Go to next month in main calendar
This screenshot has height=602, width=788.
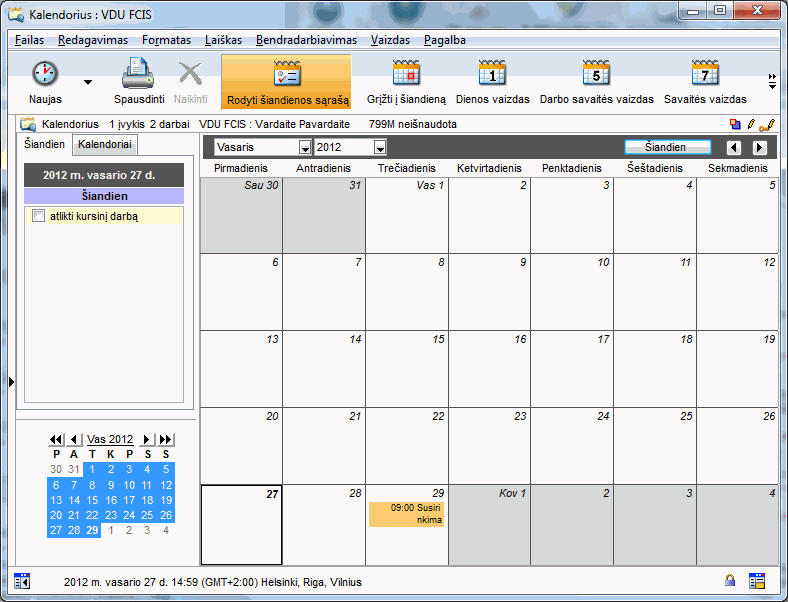[x=759, y=148]
